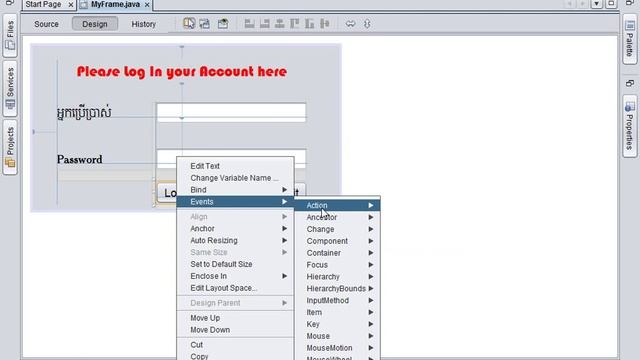Choose Move Up in context menu
This screenshot has height=360, width=640.
tap(235, 318)
